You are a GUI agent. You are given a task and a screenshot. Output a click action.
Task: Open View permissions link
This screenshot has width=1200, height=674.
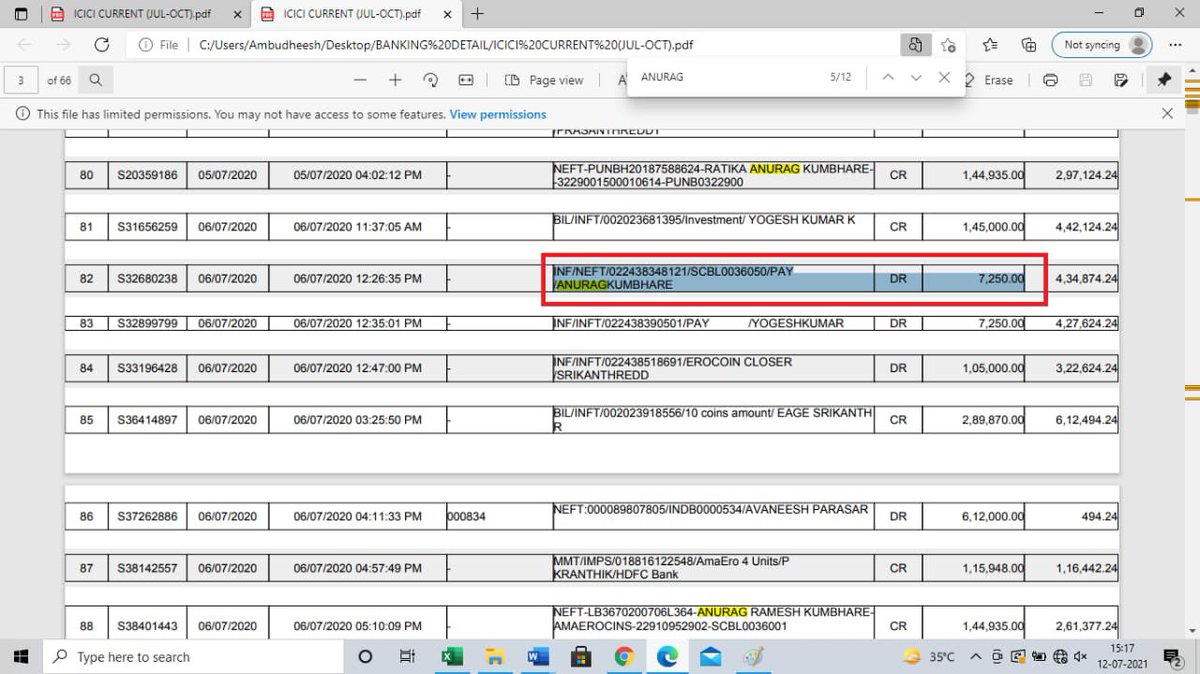click(498, 114)
